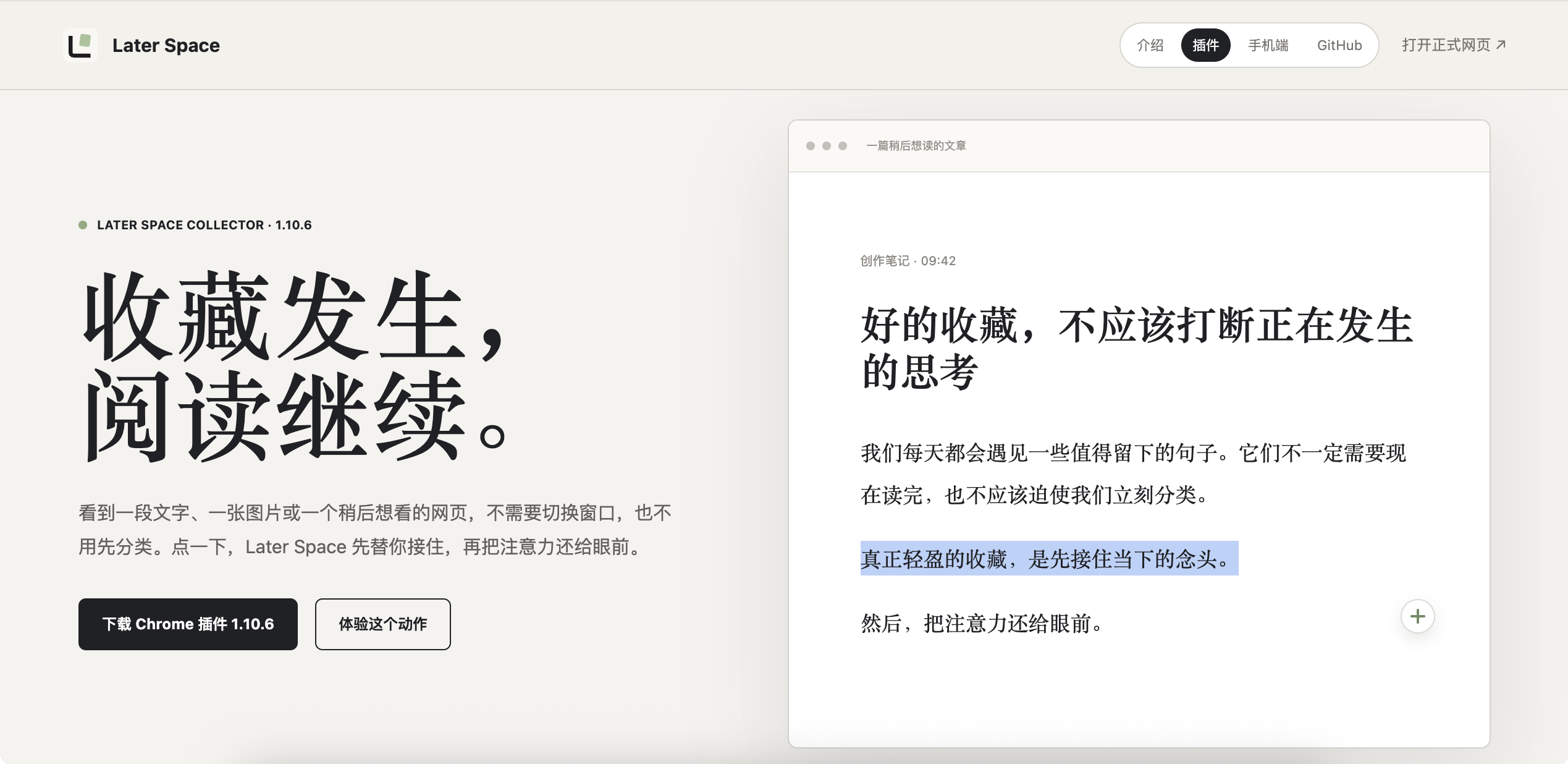
Task: Click mock window title 一篇稍后想读的文章
Action: click(x=916, y=146)
